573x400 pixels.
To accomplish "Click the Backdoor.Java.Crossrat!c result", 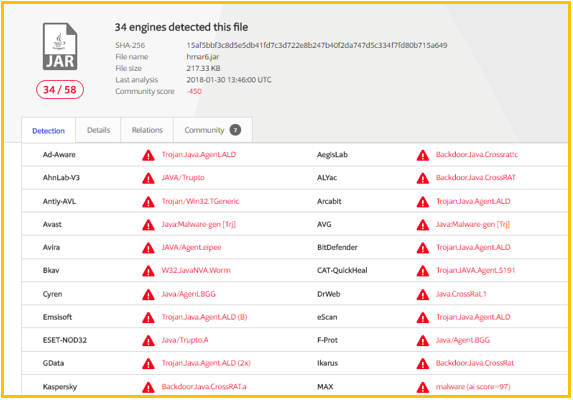I will 477,155.
